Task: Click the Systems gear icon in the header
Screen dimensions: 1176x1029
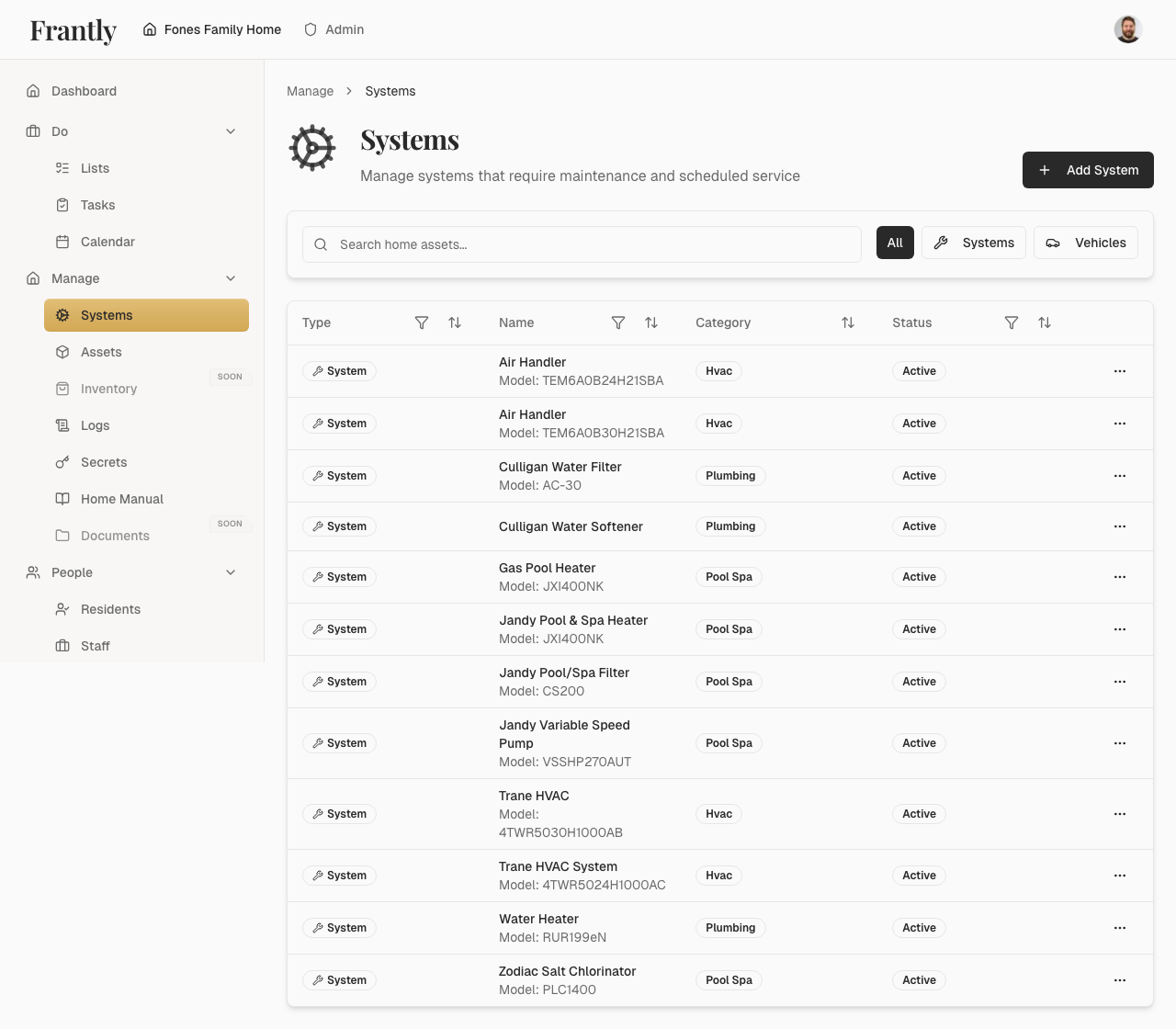Action: point(312,147)
